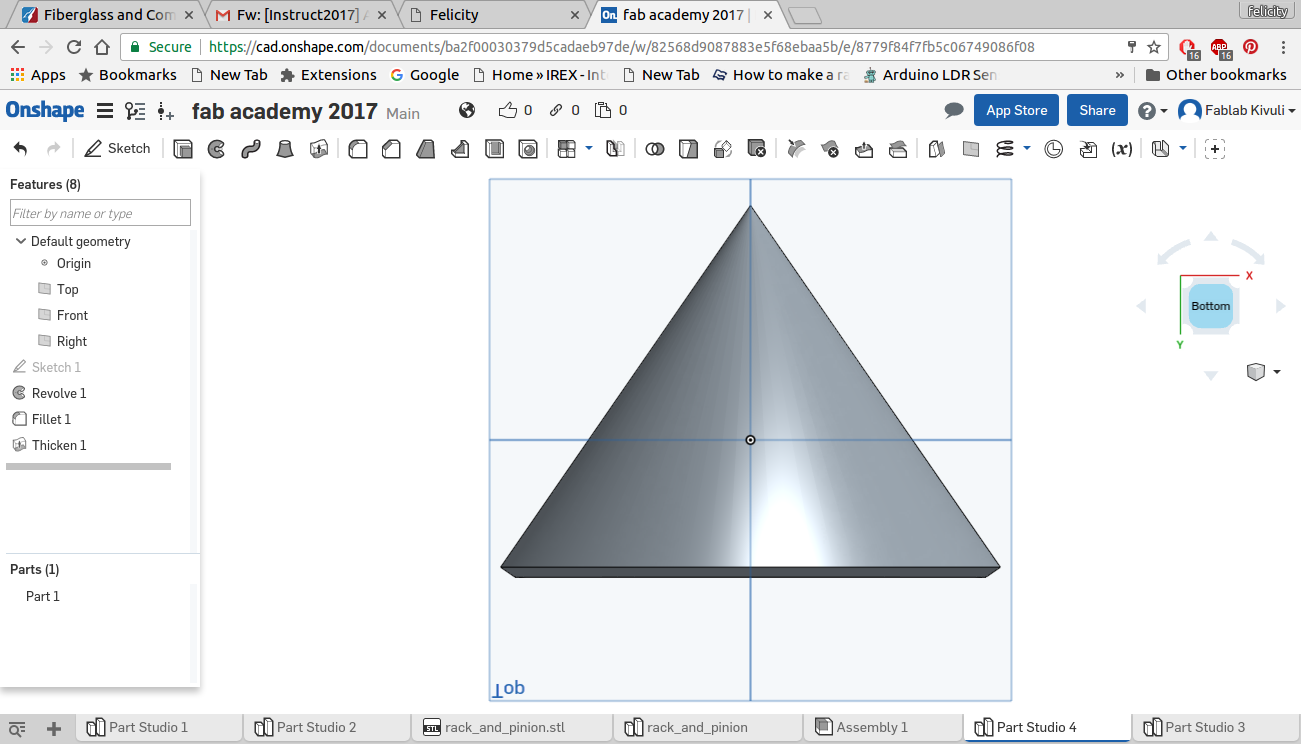Select the Hole tool
Screen dimensions: 1301x744
(528, 149)
